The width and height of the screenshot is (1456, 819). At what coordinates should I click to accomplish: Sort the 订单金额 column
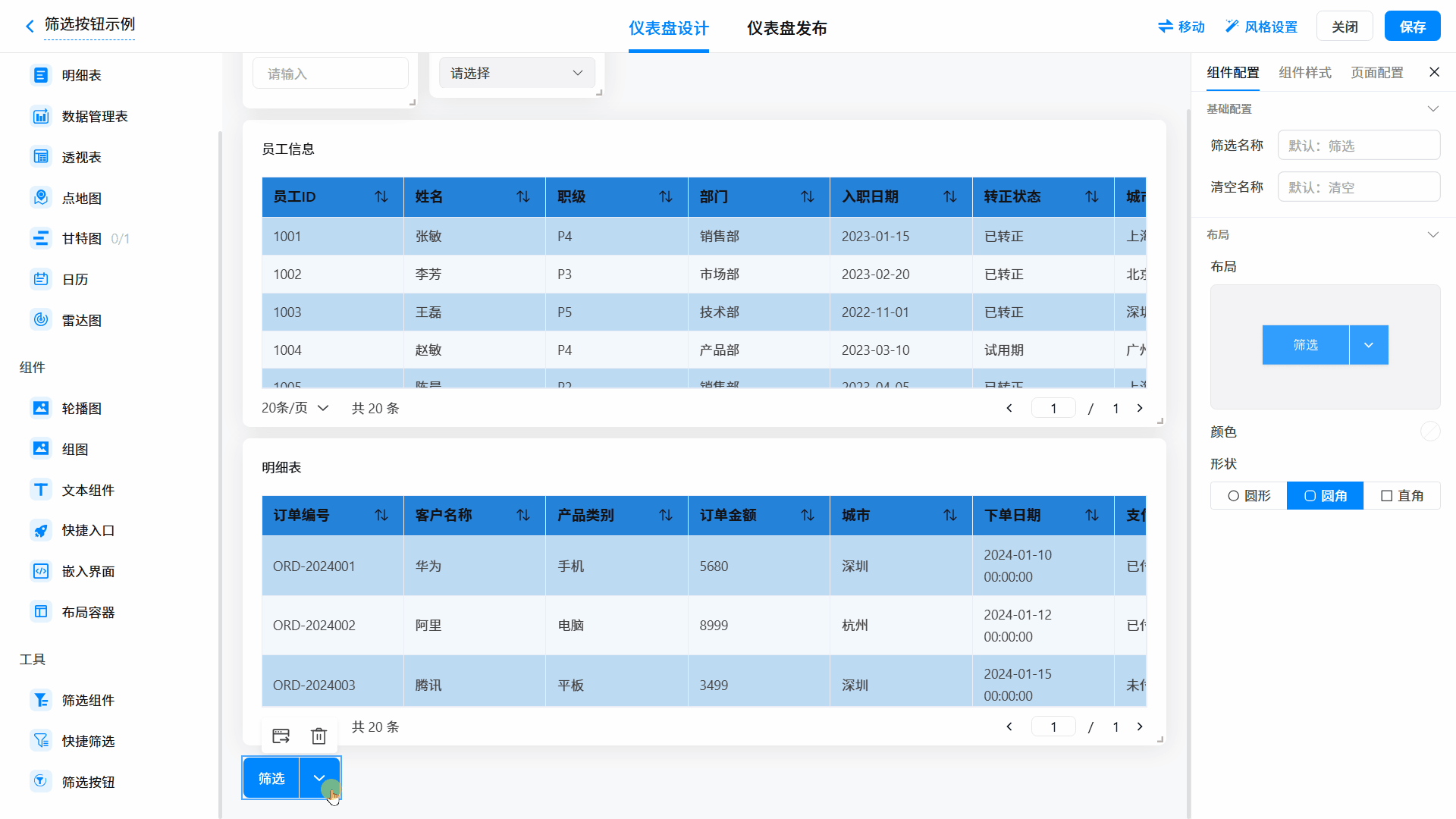pos(808,516)
